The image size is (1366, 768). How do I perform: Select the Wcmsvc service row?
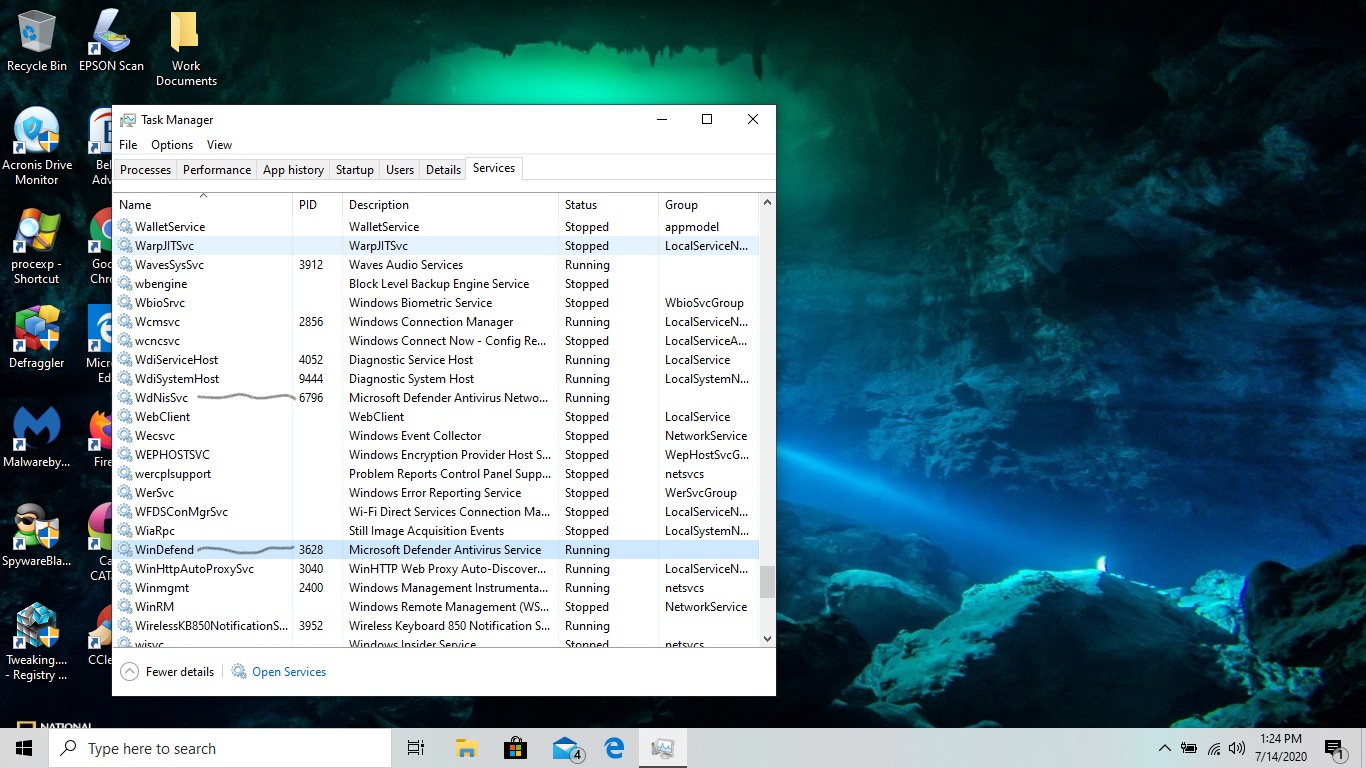(436, 322)
